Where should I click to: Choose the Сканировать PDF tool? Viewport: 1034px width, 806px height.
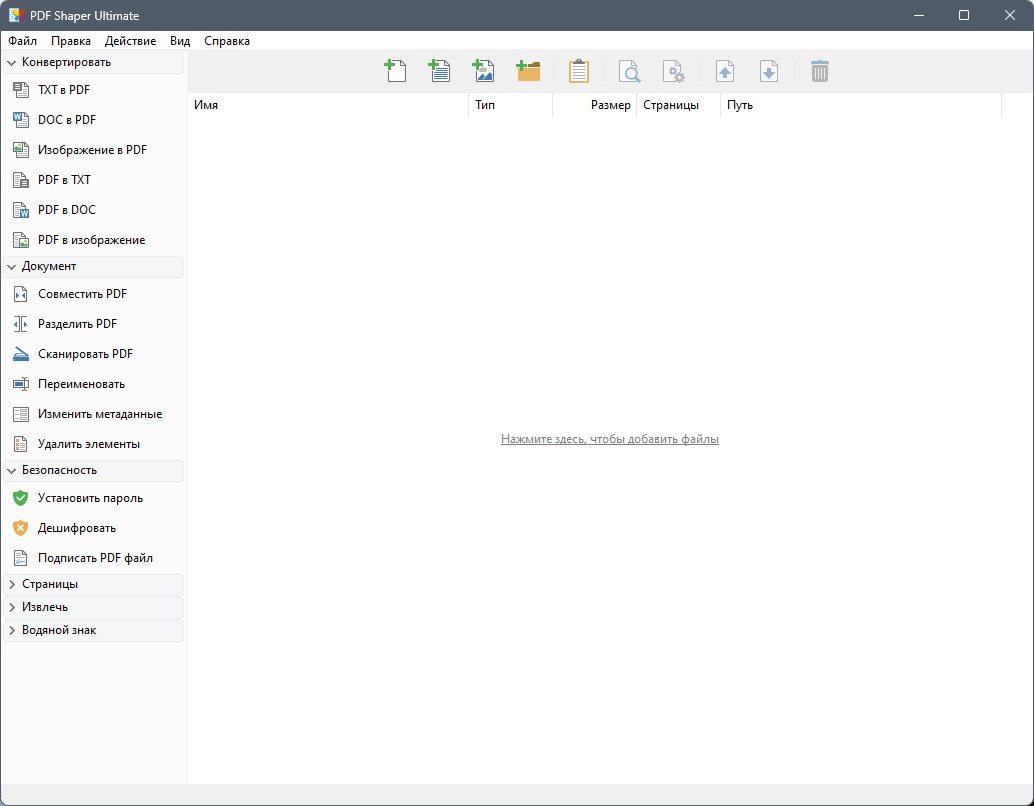click(x=85, y=354)
